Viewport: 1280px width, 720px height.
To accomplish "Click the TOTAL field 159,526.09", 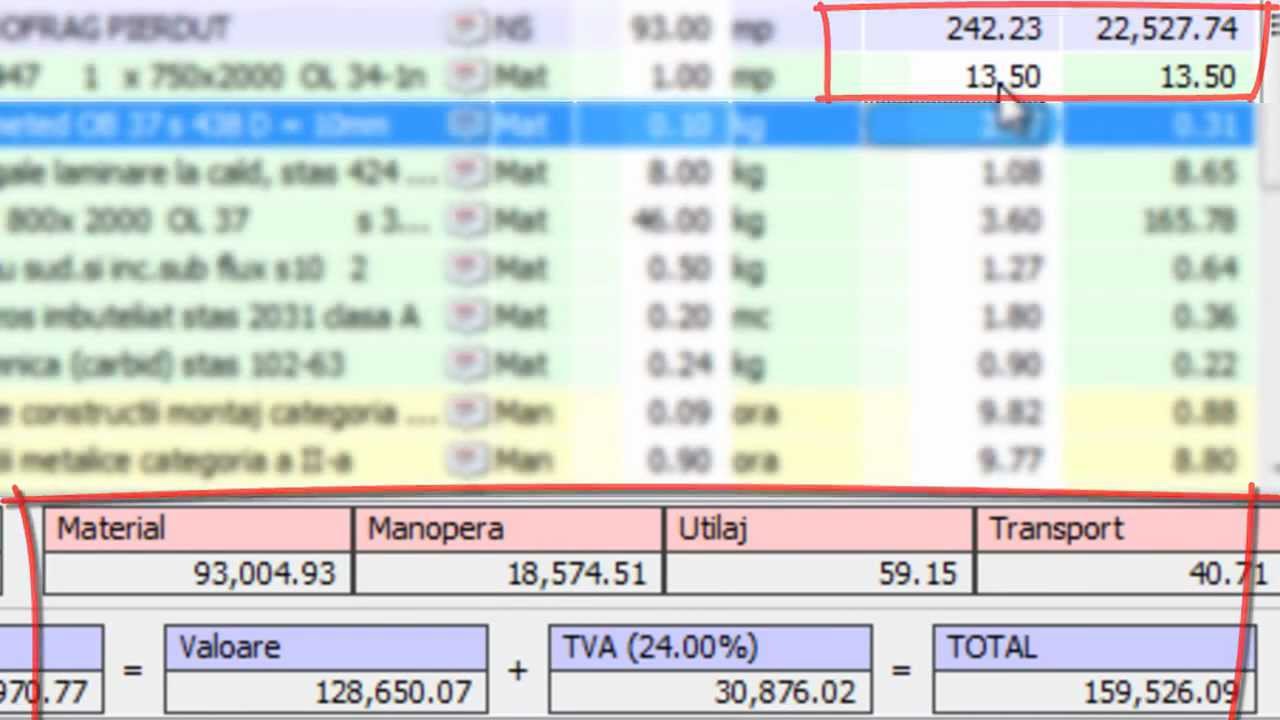I will click(1094, 692).
